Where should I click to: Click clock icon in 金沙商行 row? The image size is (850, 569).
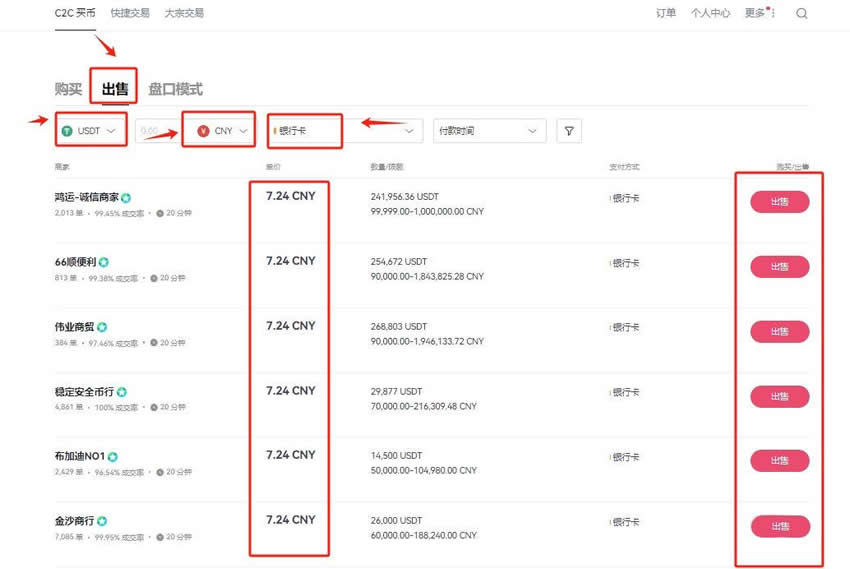160,537
